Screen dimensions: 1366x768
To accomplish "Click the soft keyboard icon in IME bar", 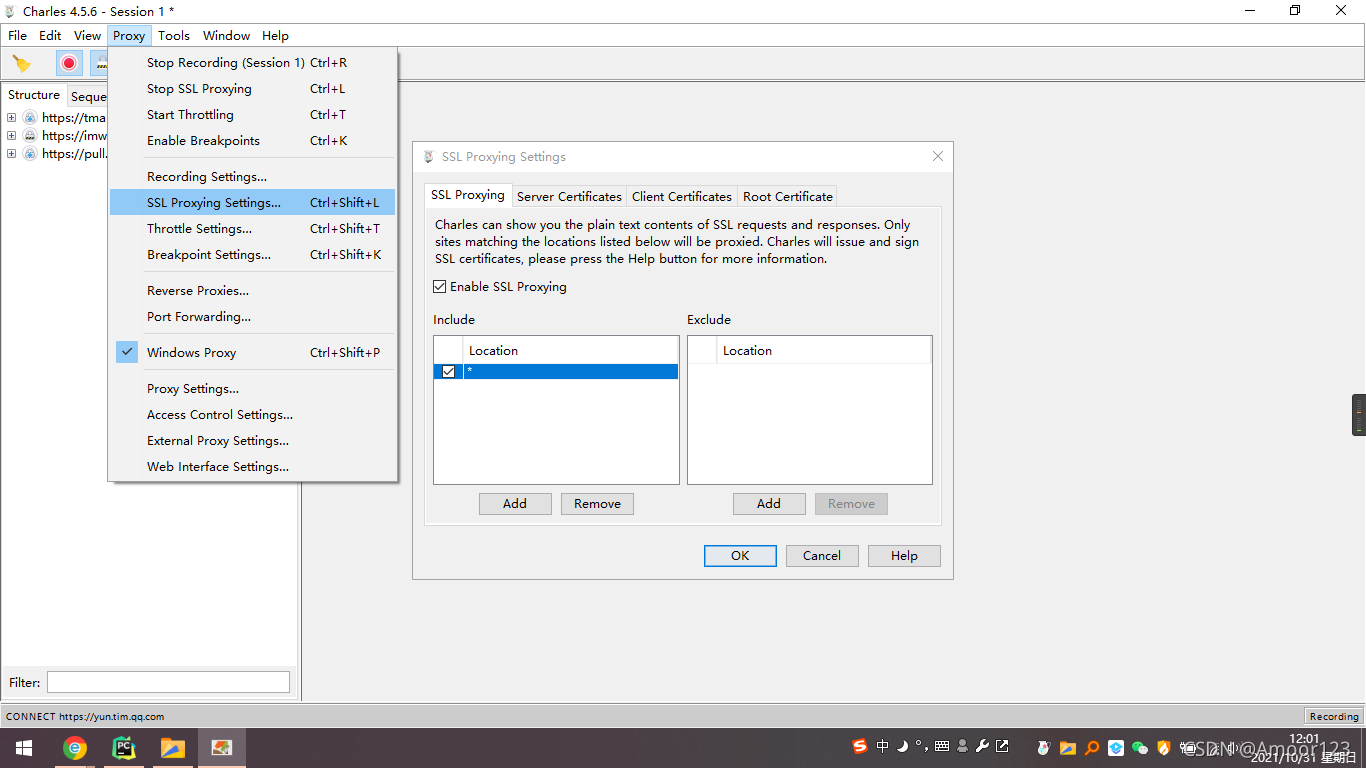I will click(942, 746).
